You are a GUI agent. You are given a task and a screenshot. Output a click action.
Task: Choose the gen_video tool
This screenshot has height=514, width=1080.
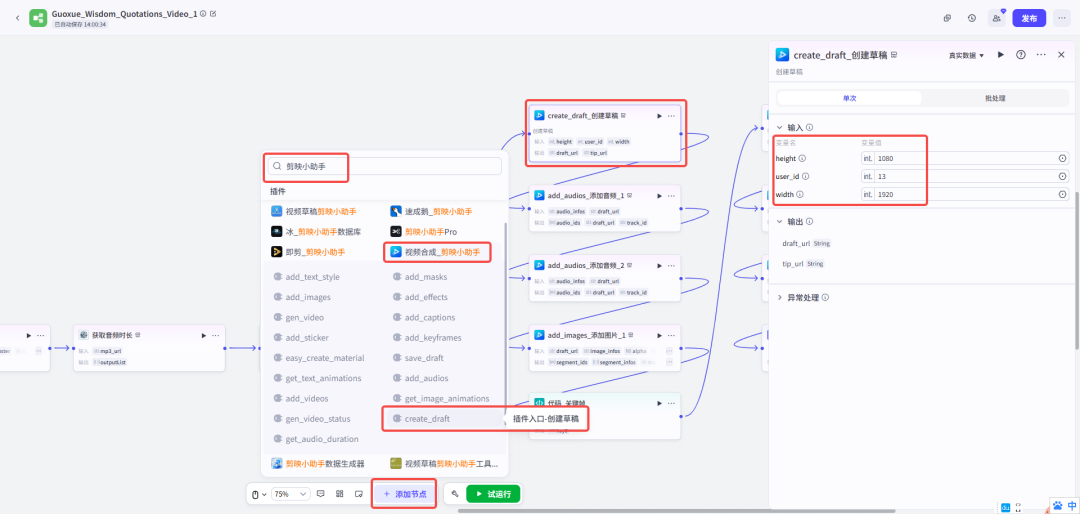click(x=298, y=318)
